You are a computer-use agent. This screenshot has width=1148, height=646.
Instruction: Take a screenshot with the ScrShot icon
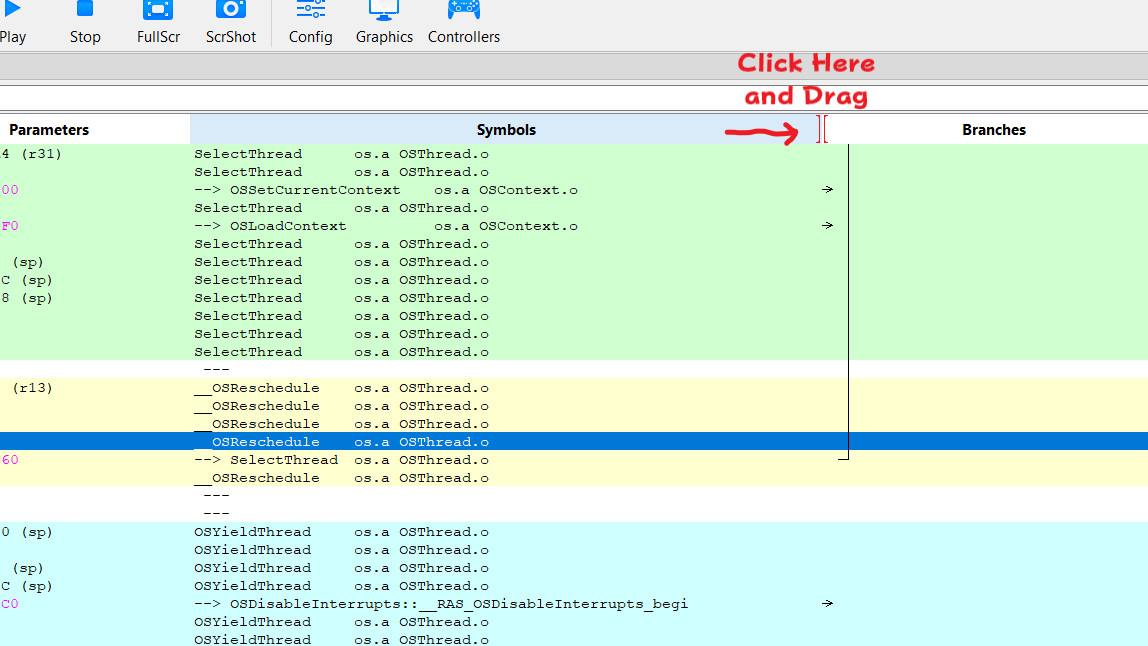[231, 12]
